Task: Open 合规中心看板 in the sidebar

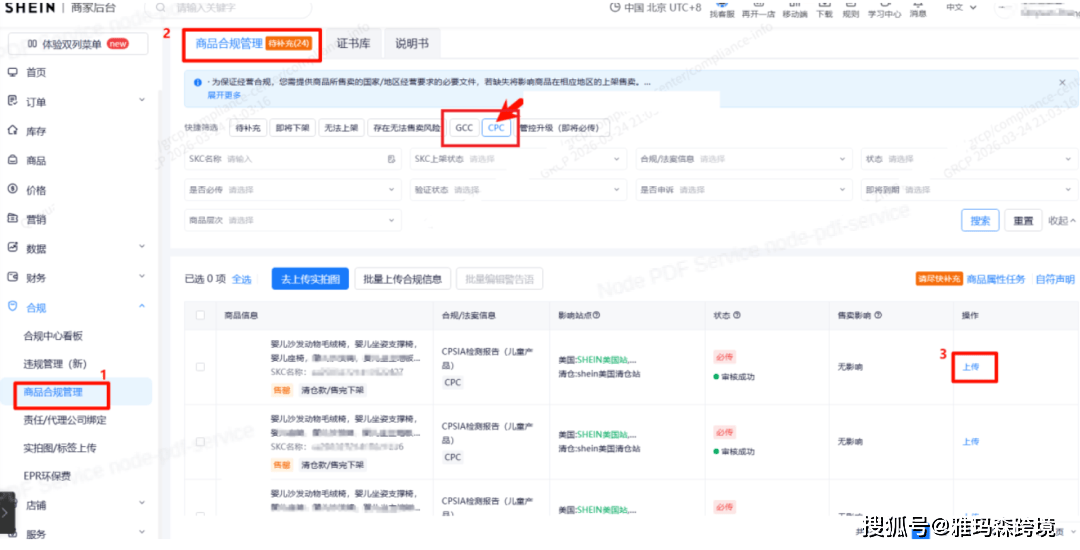Action: click(x=53, y=336)
